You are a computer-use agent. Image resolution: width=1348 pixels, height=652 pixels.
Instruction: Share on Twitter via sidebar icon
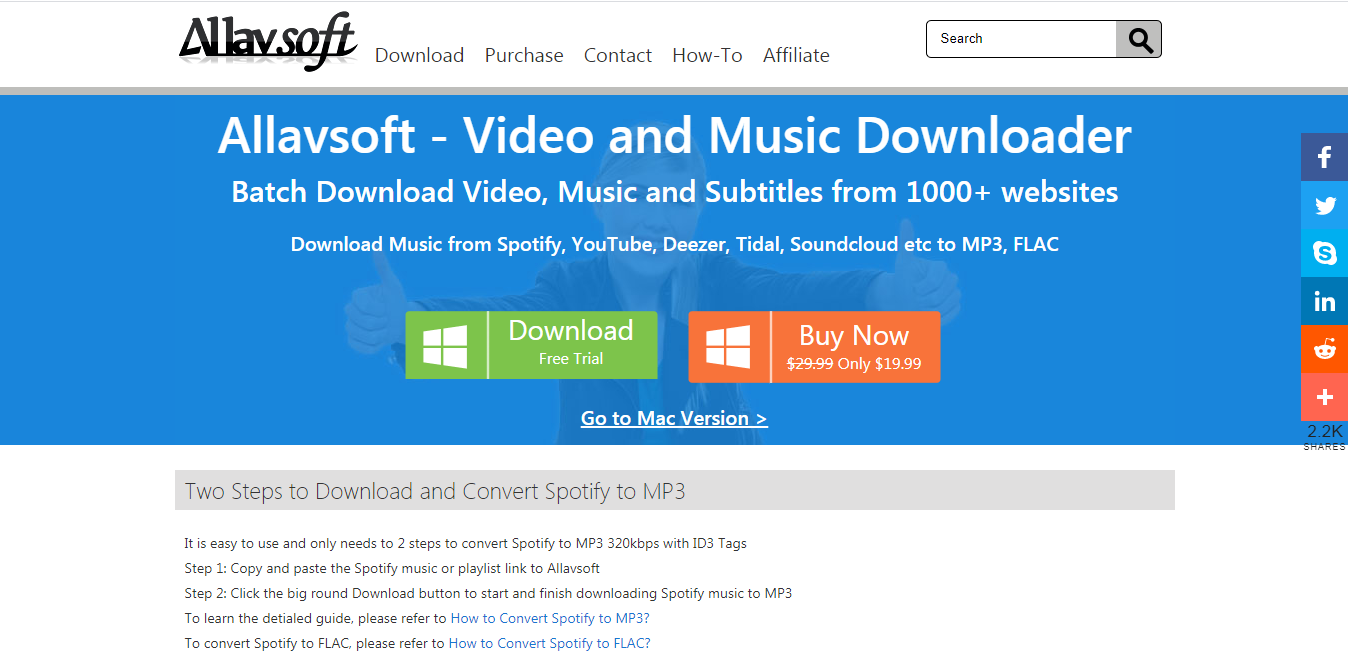point(1324,205)
